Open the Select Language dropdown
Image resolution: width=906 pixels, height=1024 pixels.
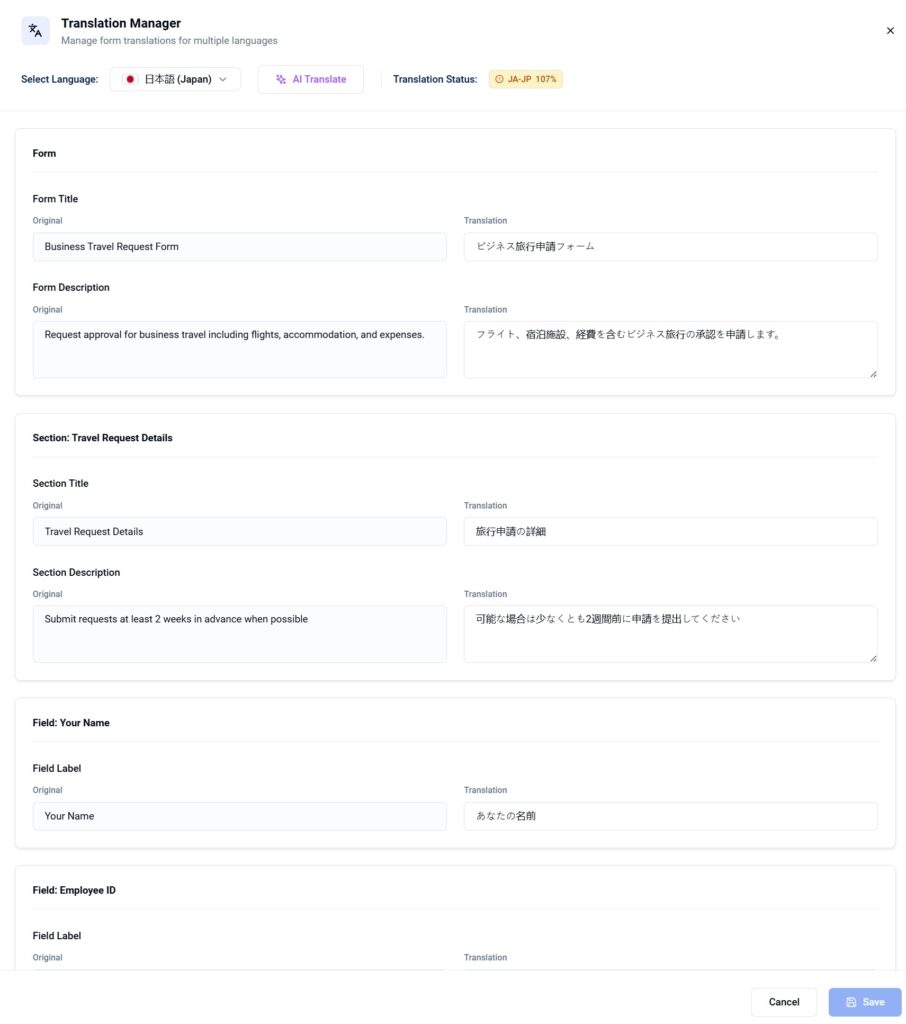tap(175, 79)
